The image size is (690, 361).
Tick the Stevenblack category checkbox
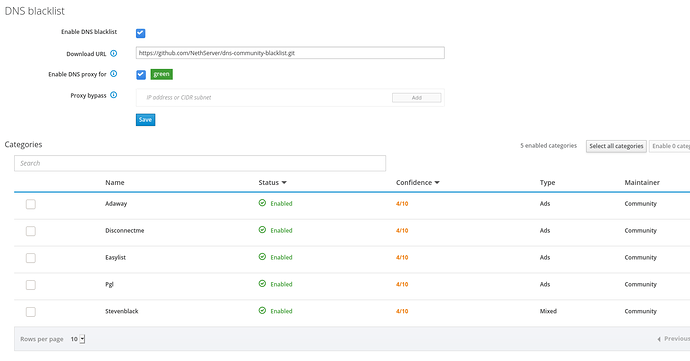click(x=30, y=312)
